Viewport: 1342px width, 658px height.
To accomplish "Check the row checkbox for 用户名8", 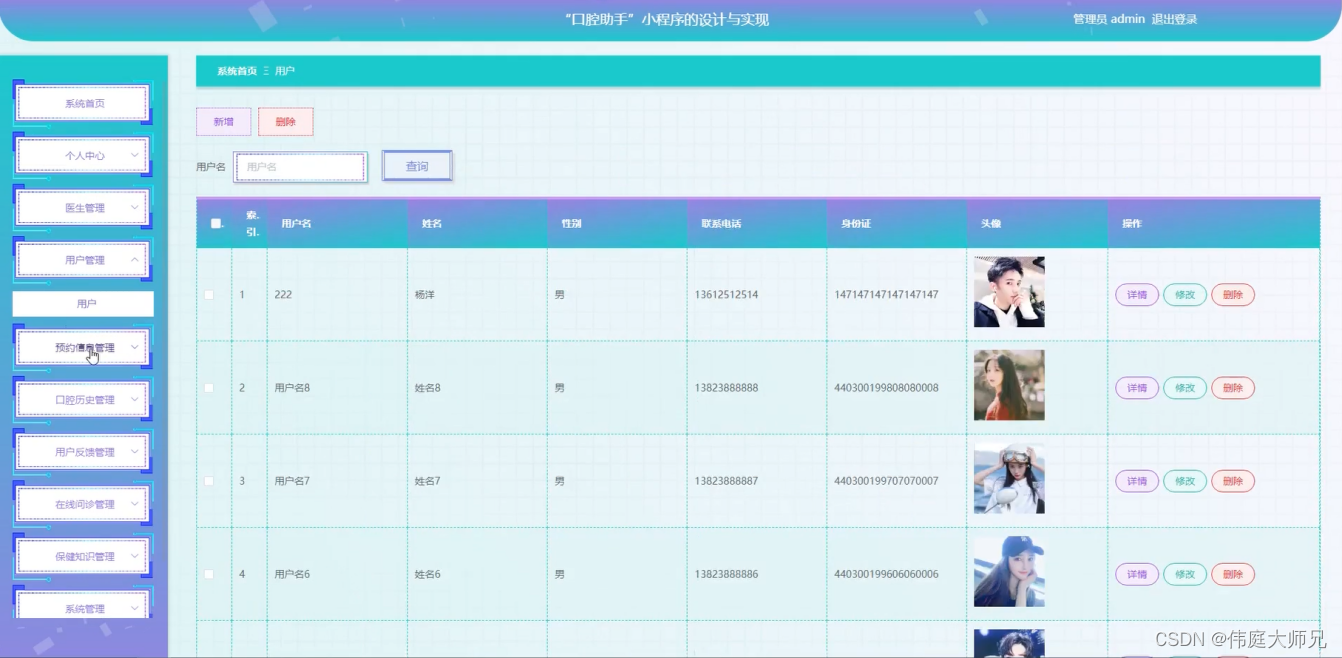I will (209, 388).
